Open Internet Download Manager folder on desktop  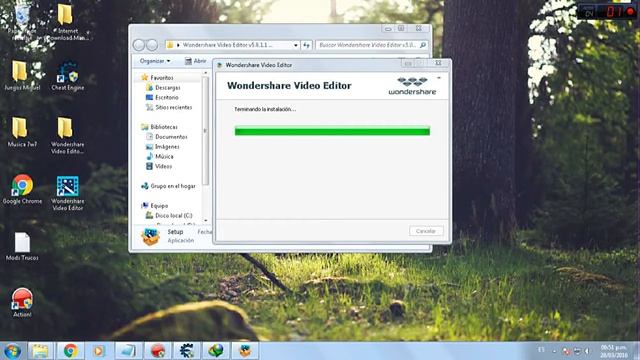tap(67, 21)
